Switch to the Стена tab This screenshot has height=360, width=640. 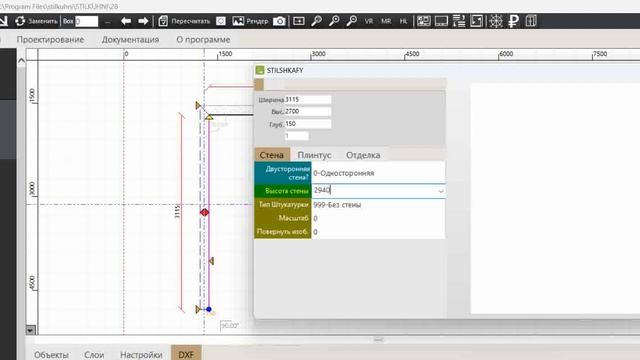click(271, 155)
